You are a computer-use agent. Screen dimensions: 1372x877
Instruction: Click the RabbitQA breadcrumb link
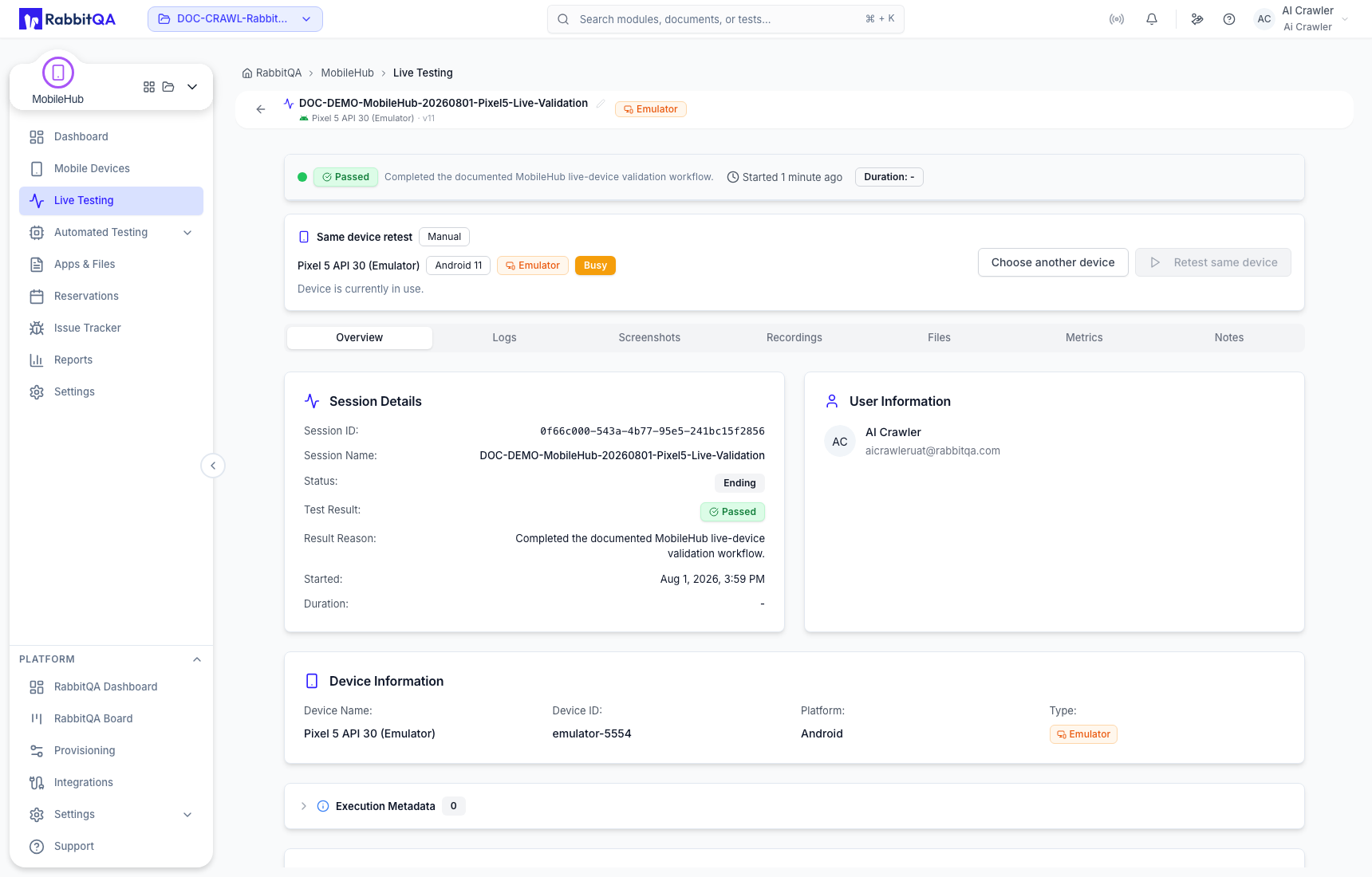pos(278,73)
